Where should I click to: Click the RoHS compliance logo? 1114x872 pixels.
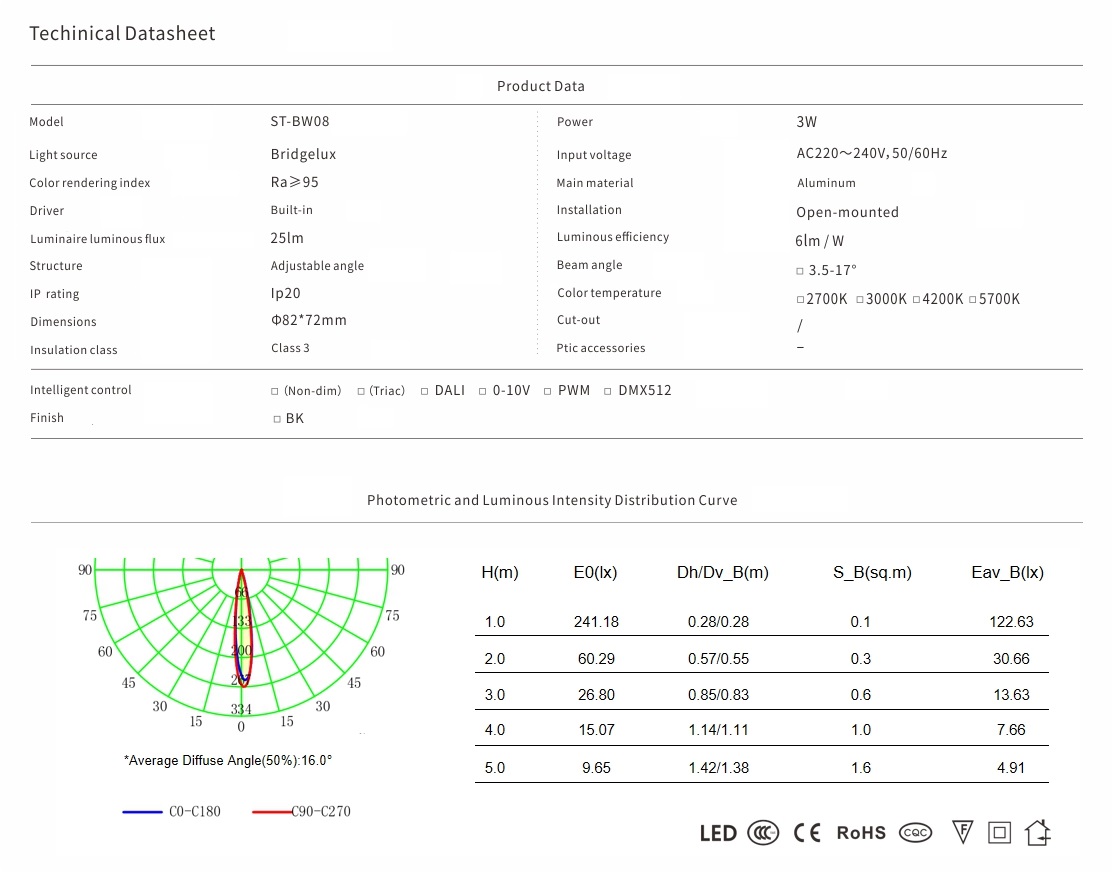coord(861,833)
